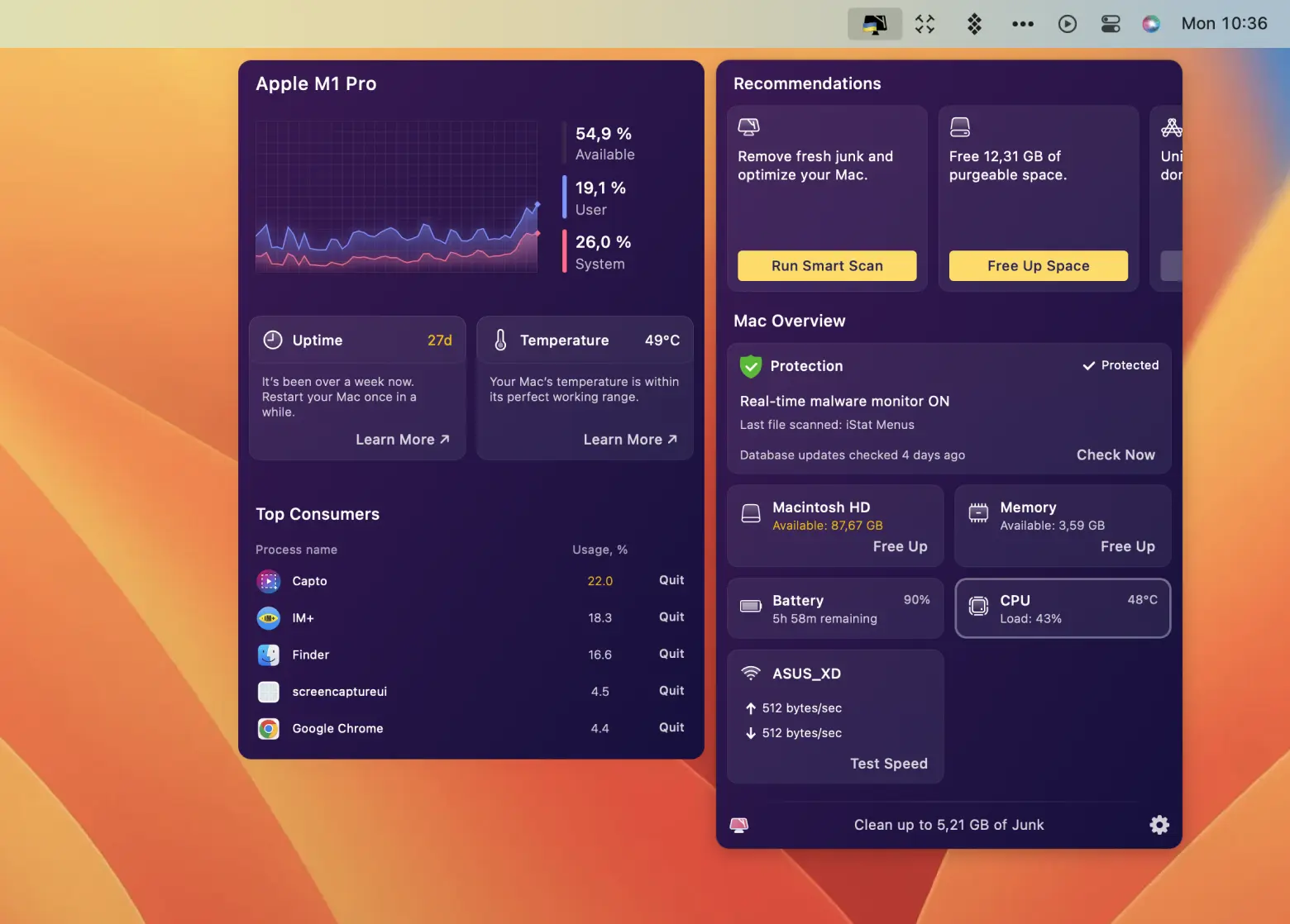Click the Google Chrome icon in process list
This screenshot has height=924, width=1290.
tap(269, 728)
